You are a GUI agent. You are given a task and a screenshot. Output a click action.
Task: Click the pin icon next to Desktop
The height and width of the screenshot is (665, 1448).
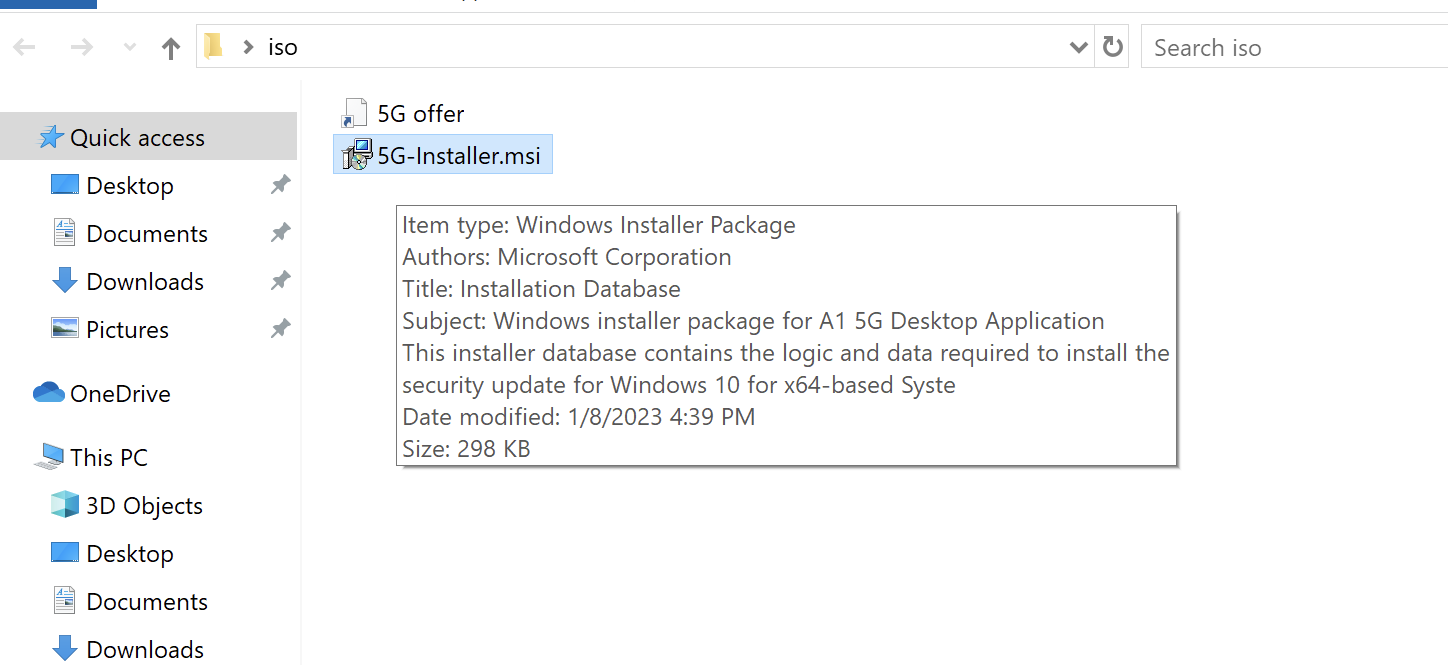pyautogui.click(x=280, y=184)
